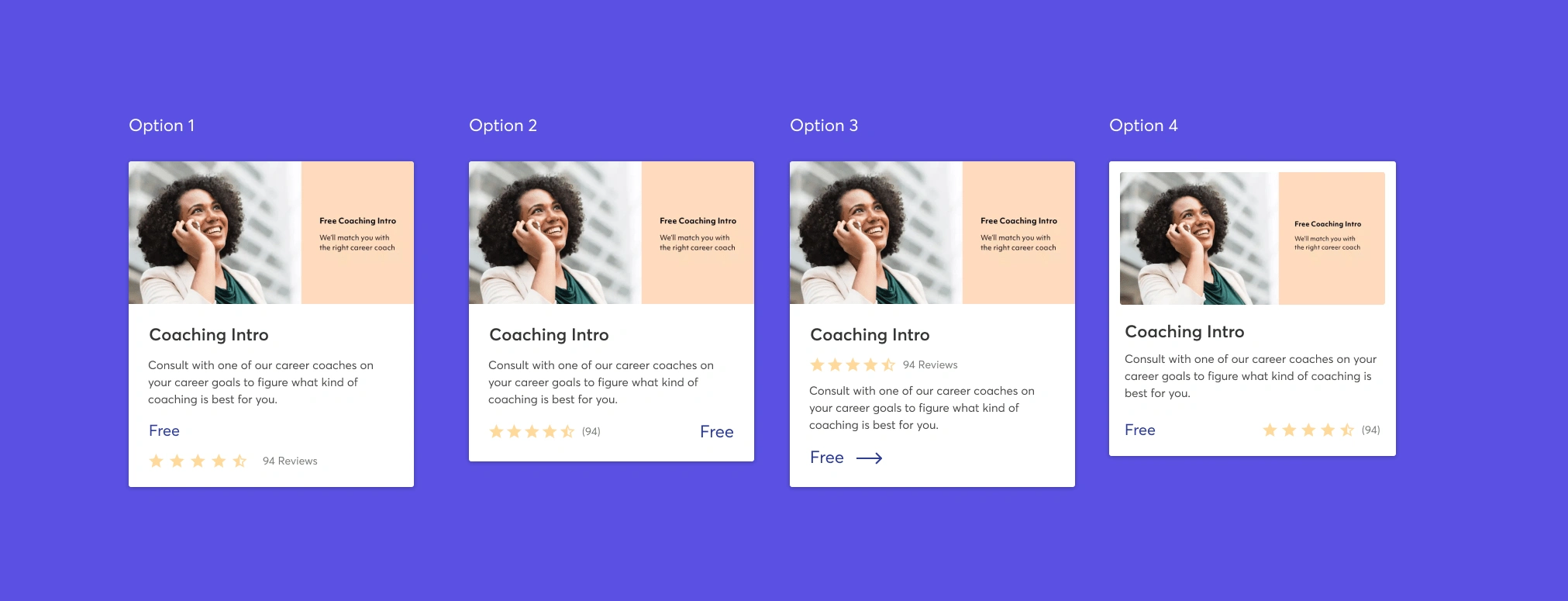Click the Free link in Option 4 card
The image size is (1568, 601).
pyautogui.click(x=1140, y=430)
